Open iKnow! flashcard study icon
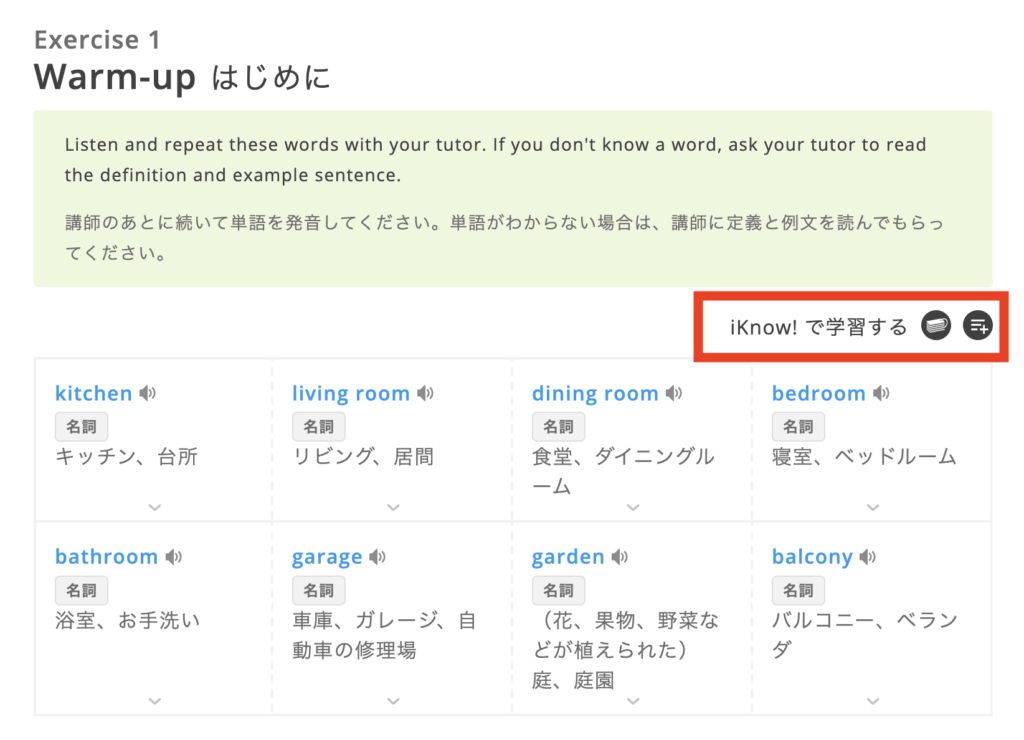 (936, 326)
